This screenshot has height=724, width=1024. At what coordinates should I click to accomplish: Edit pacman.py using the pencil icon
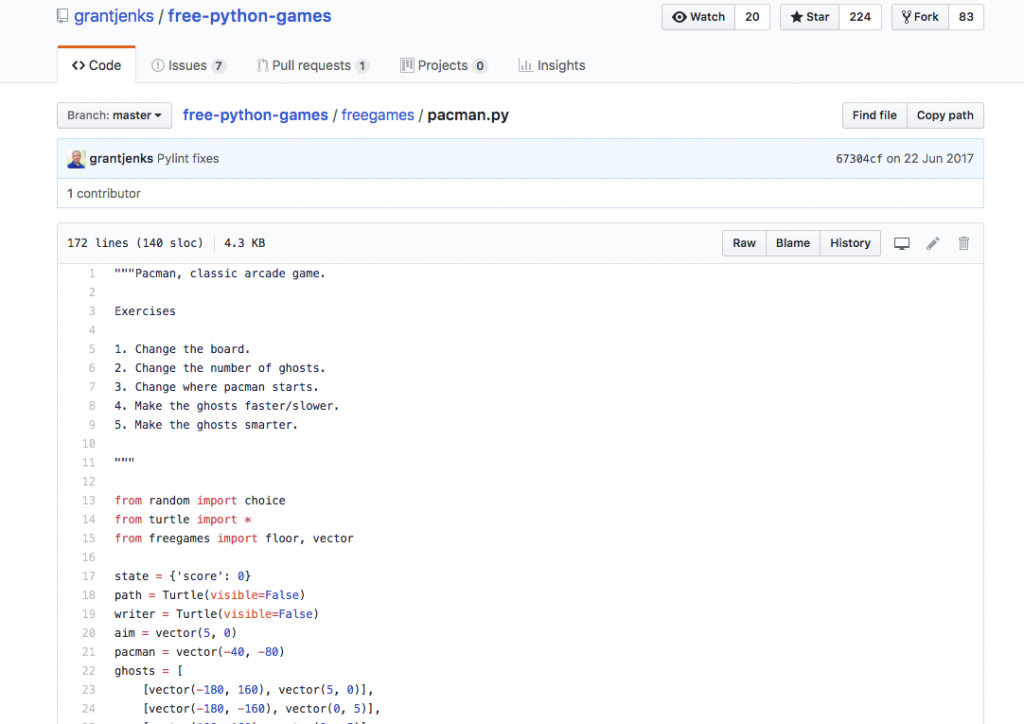932,242
